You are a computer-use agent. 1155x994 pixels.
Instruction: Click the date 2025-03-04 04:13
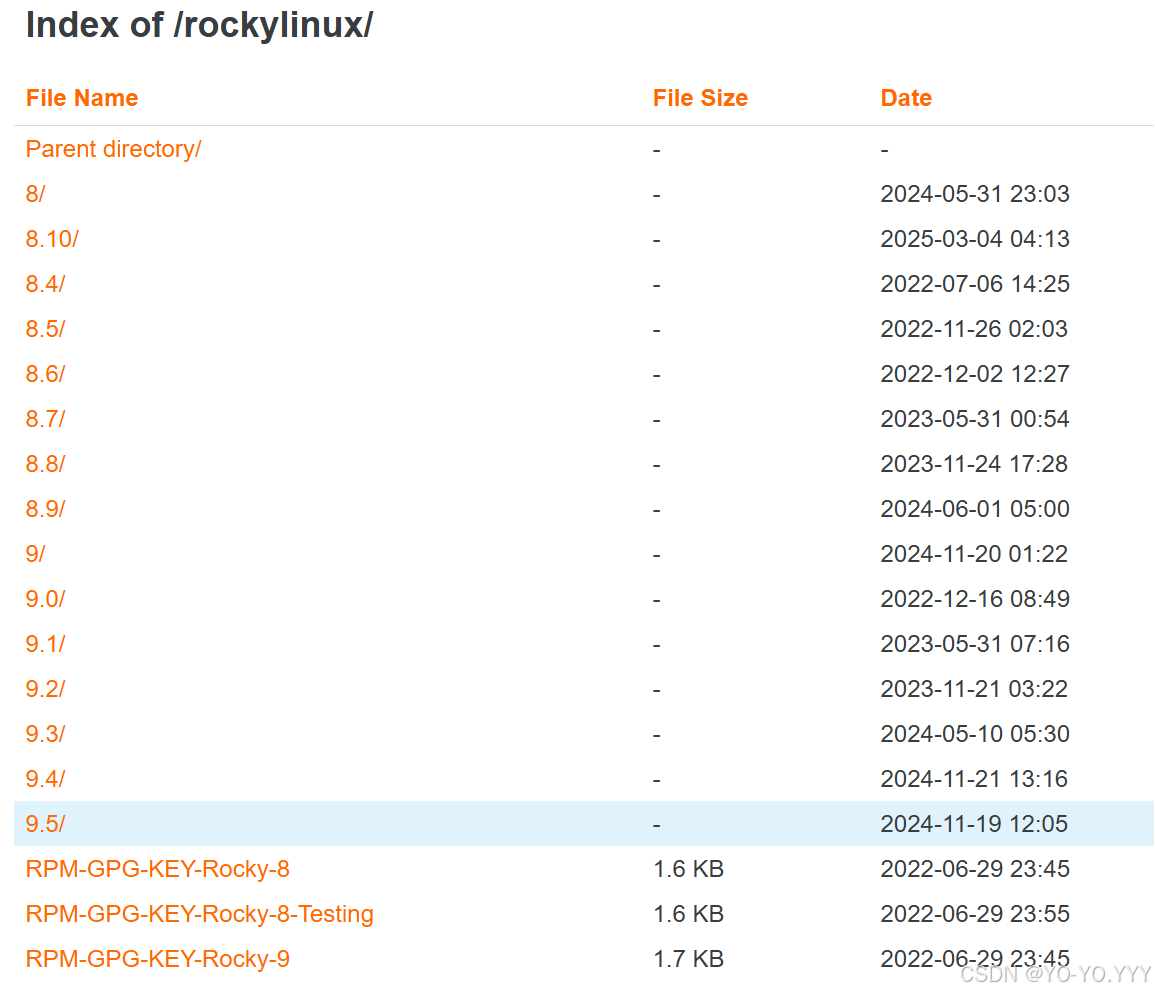(x=975, y=239)
